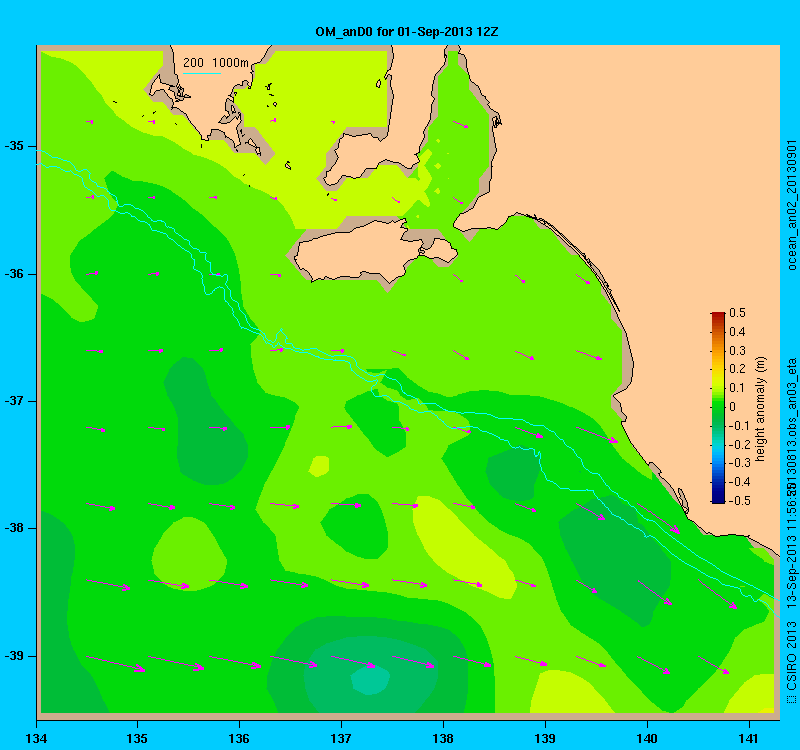Click the 136 longitude axis label
This screenshot has height=750, width=800.
239,738
